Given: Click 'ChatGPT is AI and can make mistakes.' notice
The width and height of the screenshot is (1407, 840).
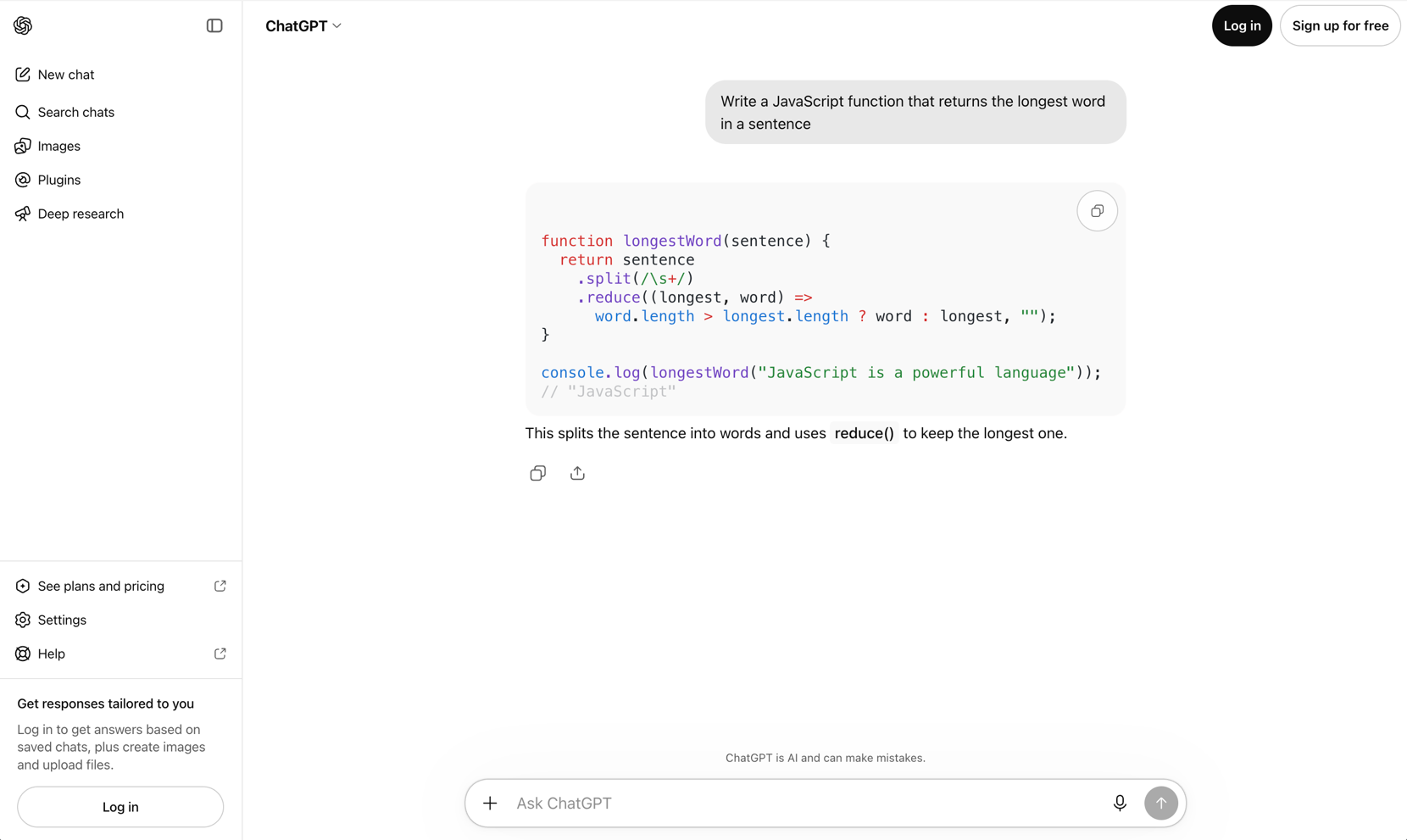Looking at the screenshot, I should (826, 758).
